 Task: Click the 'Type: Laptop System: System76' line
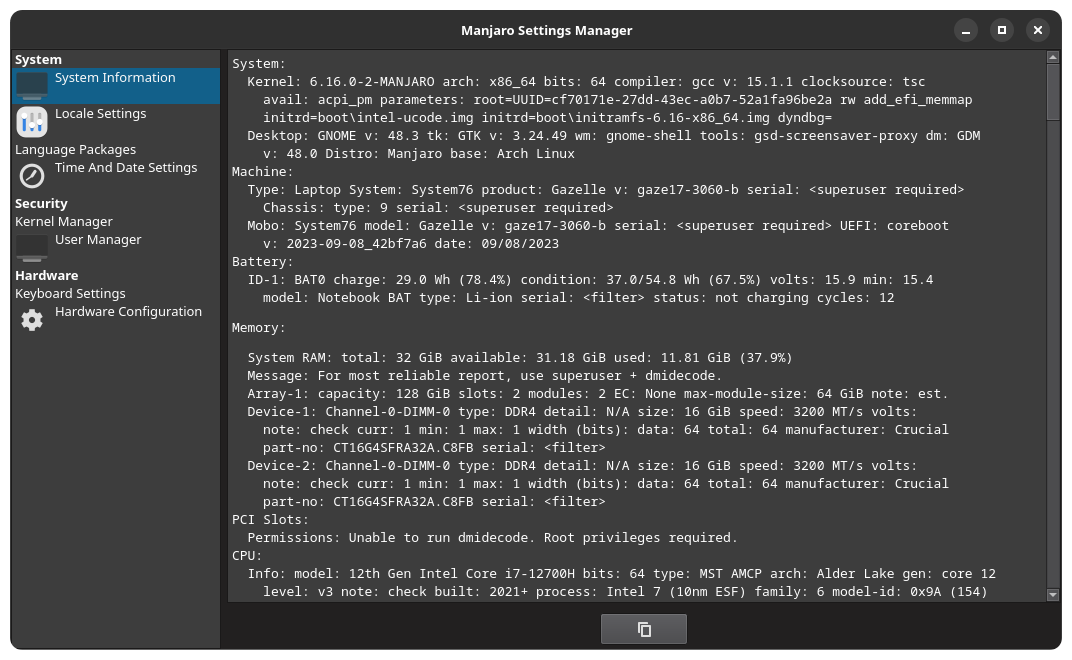605,189
